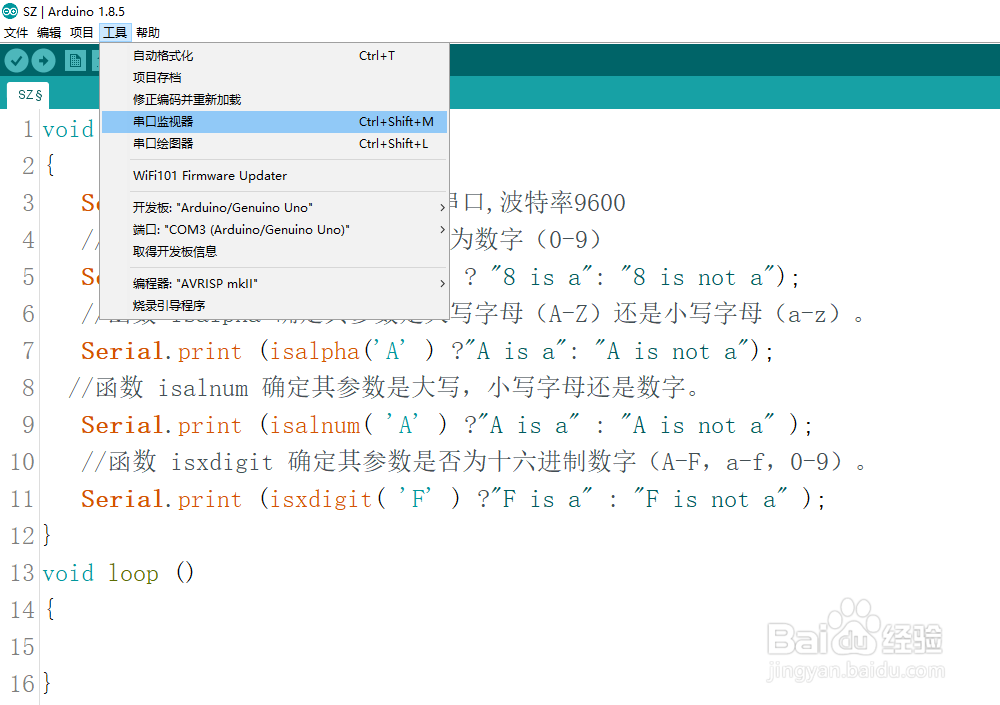Click the Verify checkmark toolbar icon
The height and width of the screenshot is (705, 1000).
(x=17, y=61)
